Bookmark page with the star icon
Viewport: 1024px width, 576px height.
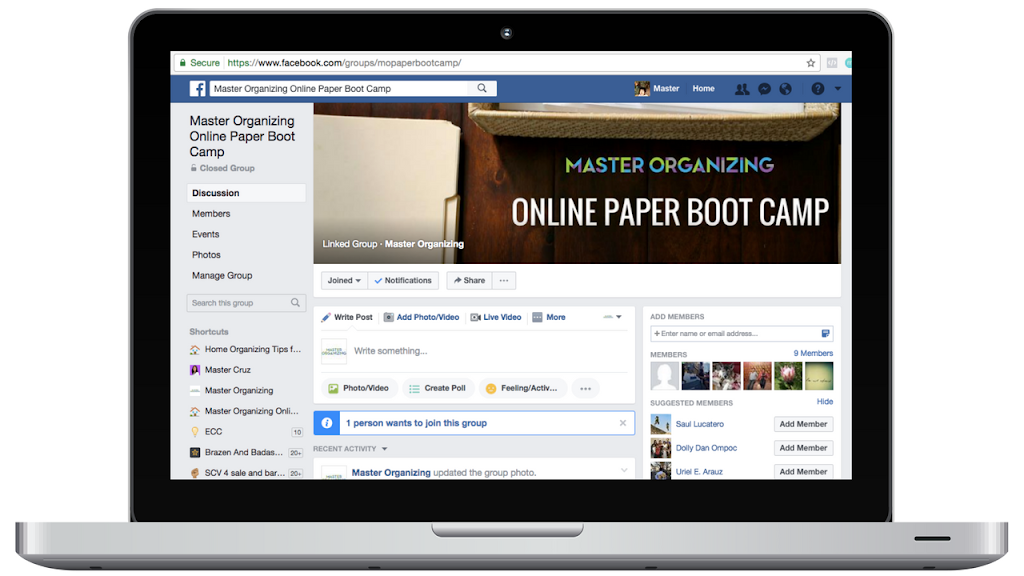(810, 63)
